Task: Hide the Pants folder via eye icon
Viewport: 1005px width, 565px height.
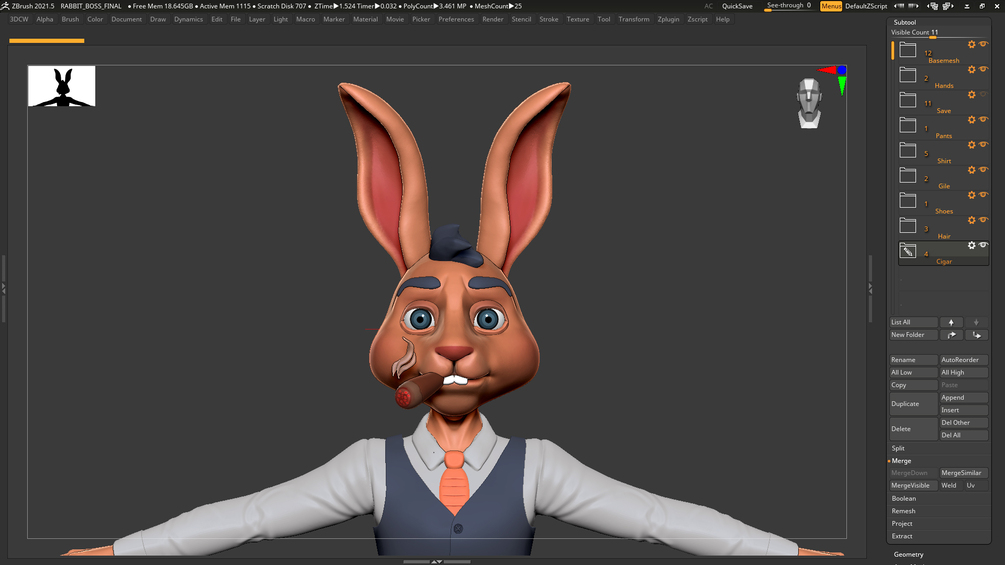Action: tap(983, 119)
